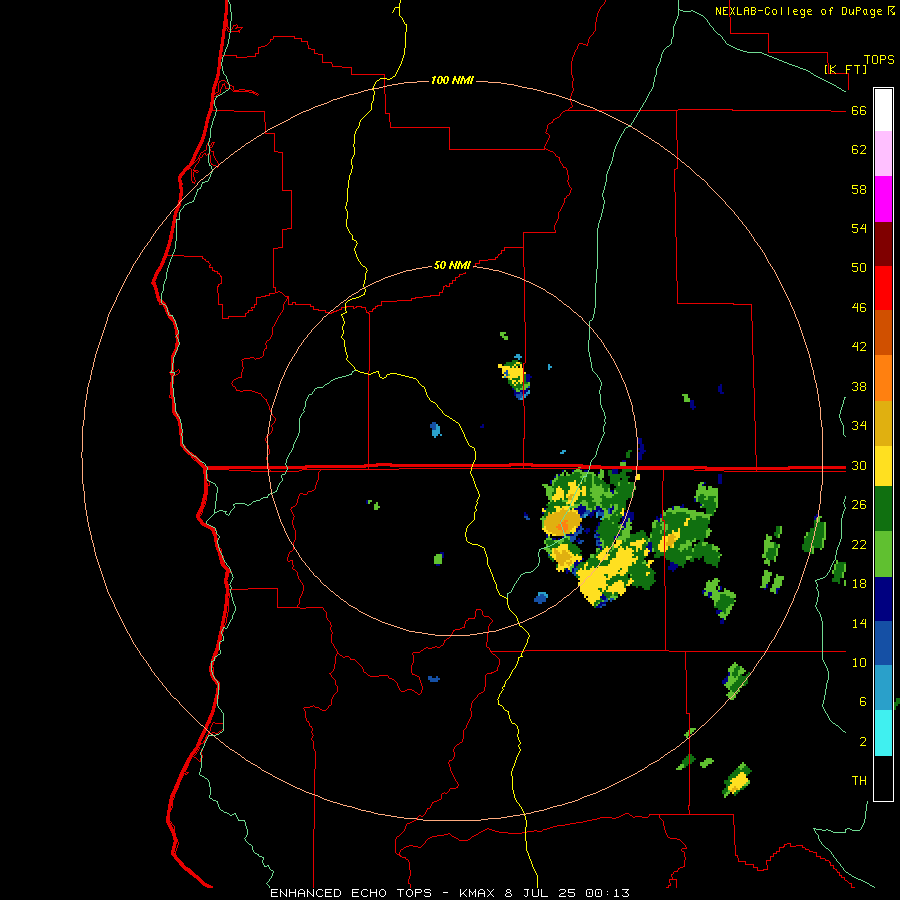Click the 00:13 timestamp
The height and width of the screenshot is (900, 900).
[607, 893]
